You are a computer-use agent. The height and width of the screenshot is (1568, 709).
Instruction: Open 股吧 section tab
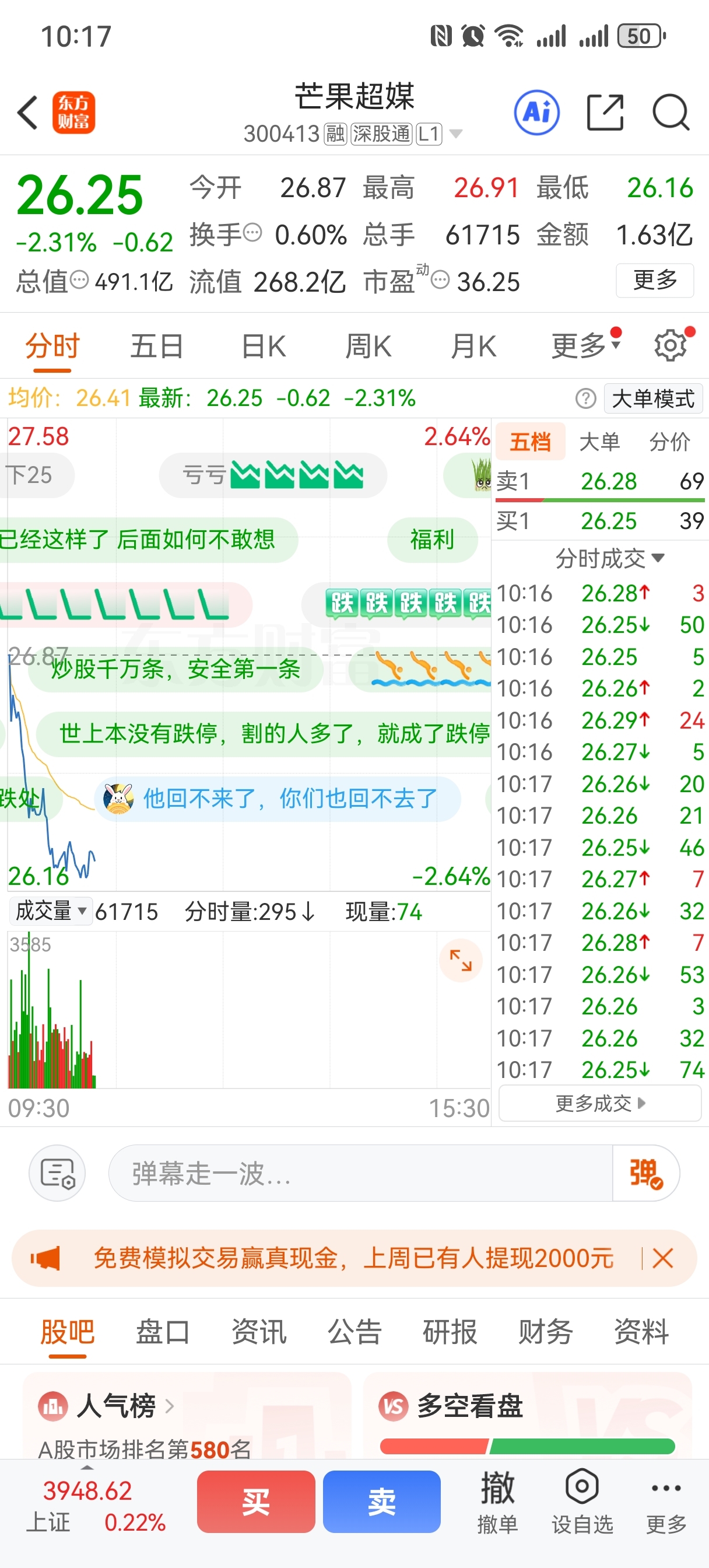click(68, 1331)
